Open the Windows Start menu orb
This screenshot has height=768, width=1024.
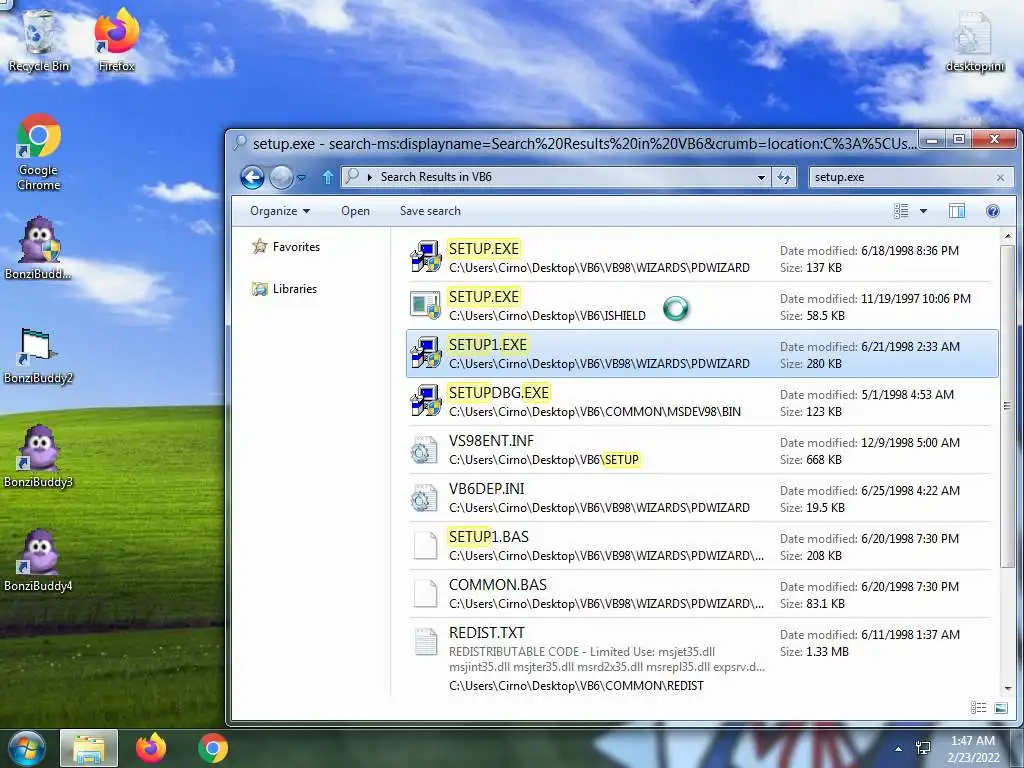[x=26, y=748]
